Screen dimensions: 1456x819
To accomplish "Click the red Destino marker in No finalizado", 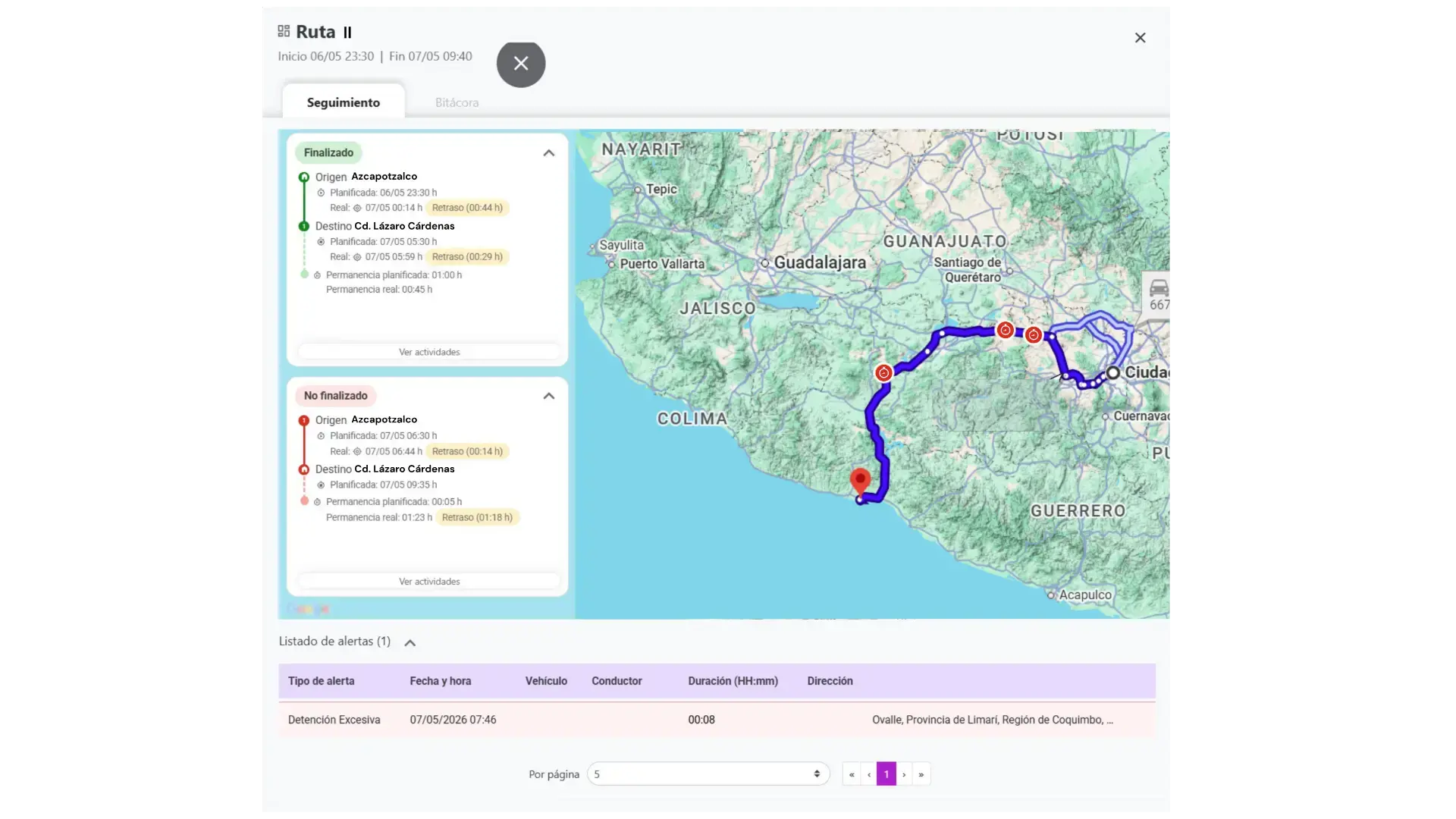I will pyautogui.click(x=304, y=469).
